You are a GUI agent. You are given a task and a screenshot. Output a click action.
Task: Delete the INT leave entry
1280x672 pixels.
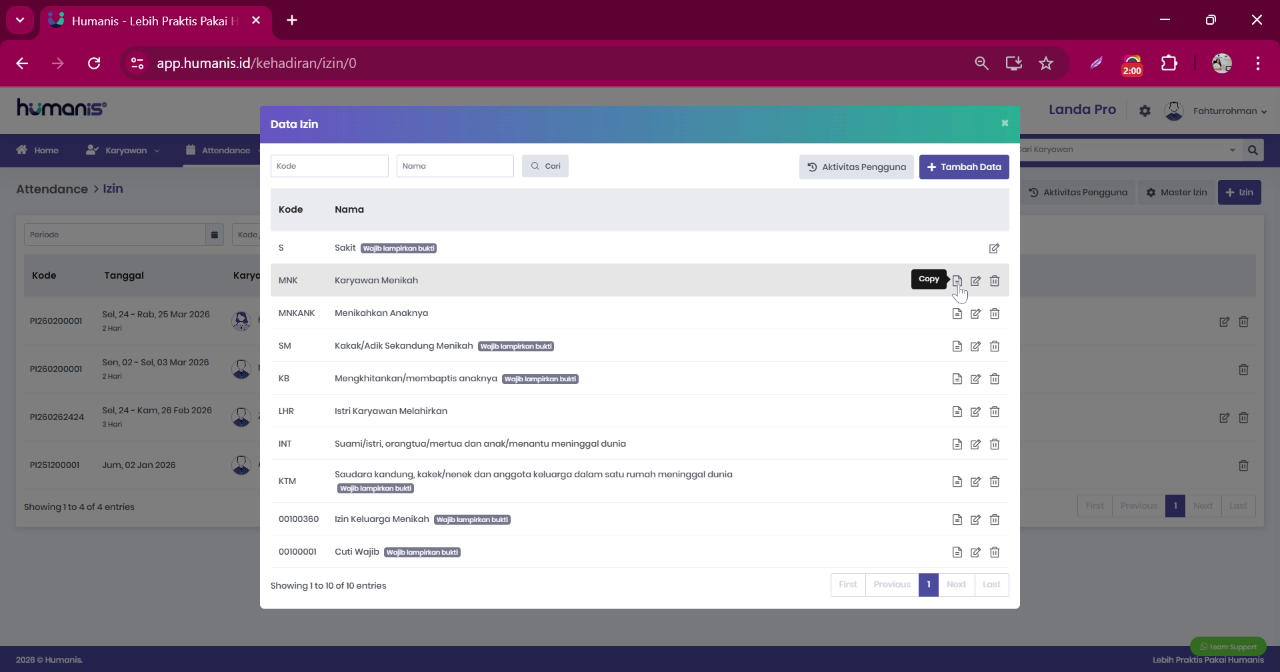pyautogui.click(x=995, y=444)
